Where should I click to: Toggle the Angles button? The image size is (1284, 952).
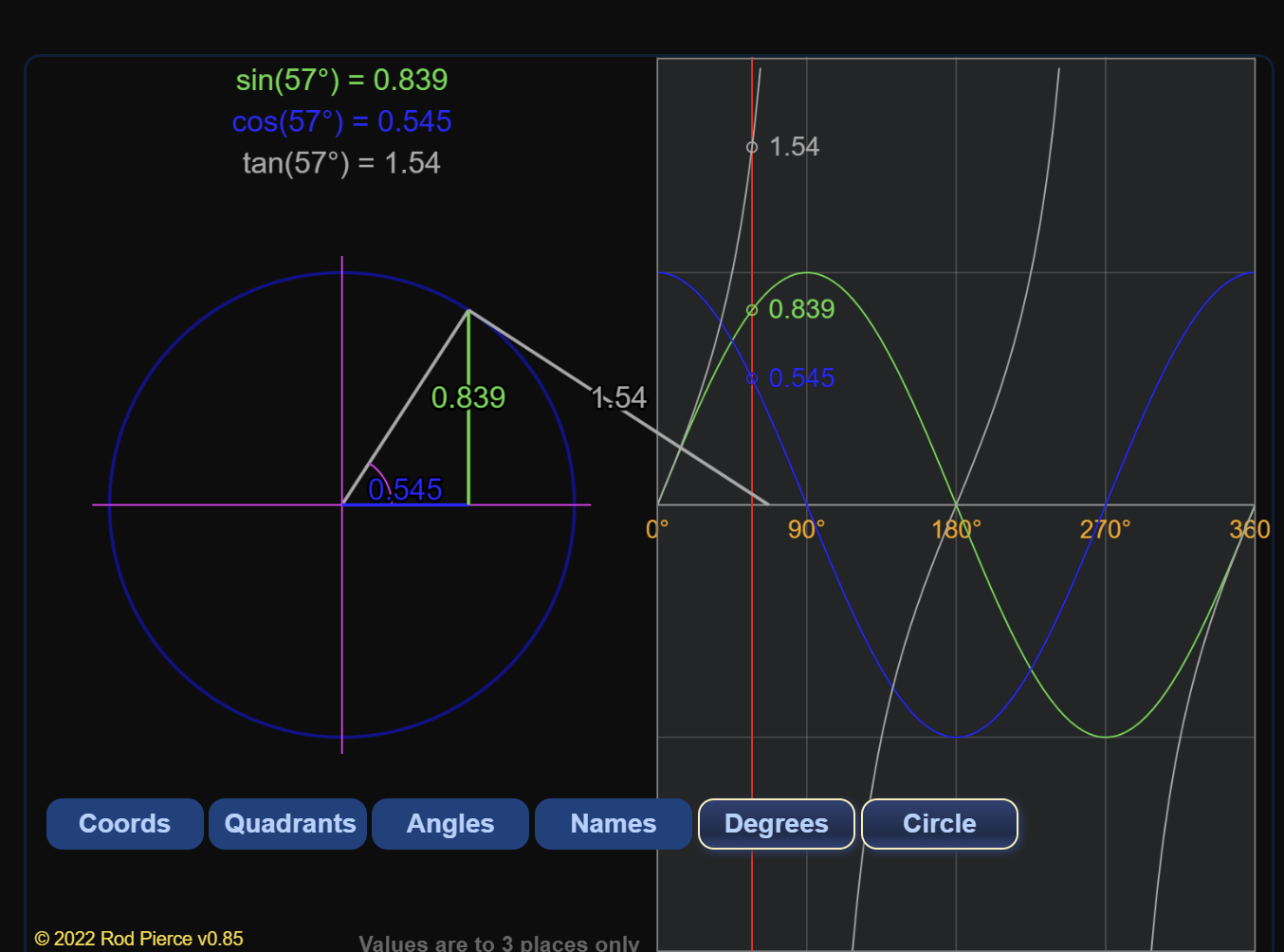(x=450, y=824)
